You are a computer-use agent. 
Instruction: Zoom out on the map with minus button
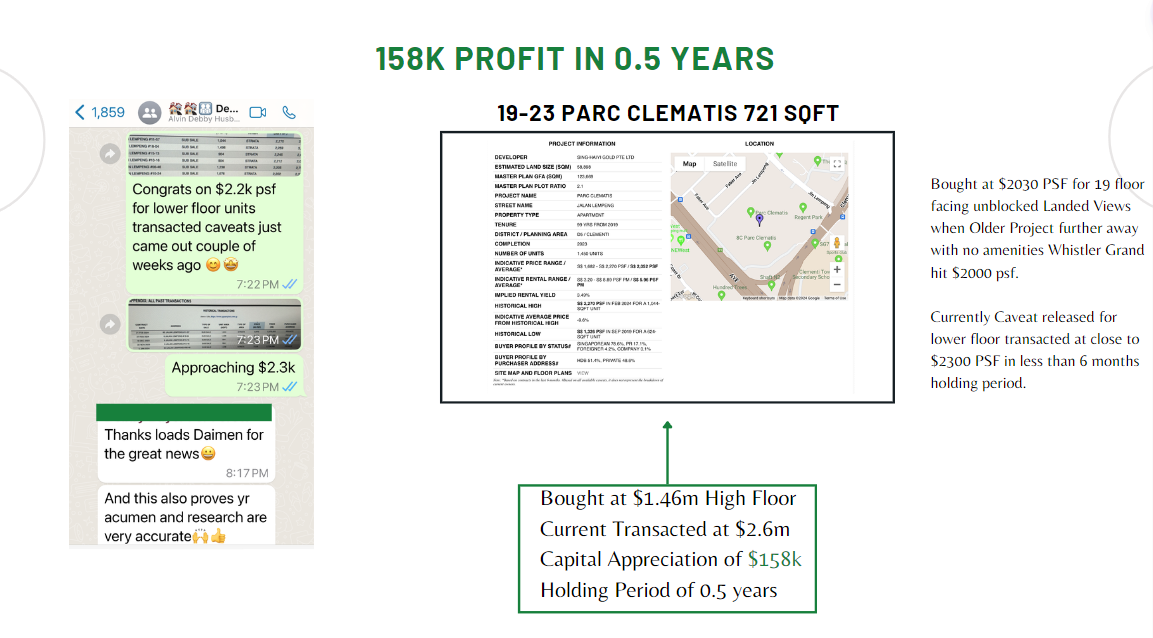pos(836,284)
